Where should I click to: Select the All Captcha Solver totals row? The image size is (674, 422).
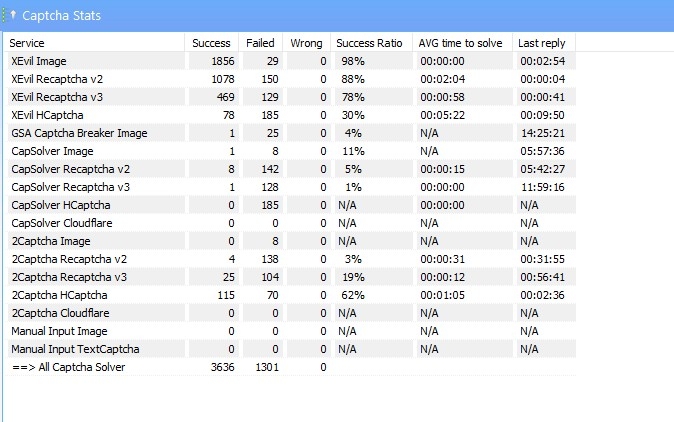click(291, 367)
